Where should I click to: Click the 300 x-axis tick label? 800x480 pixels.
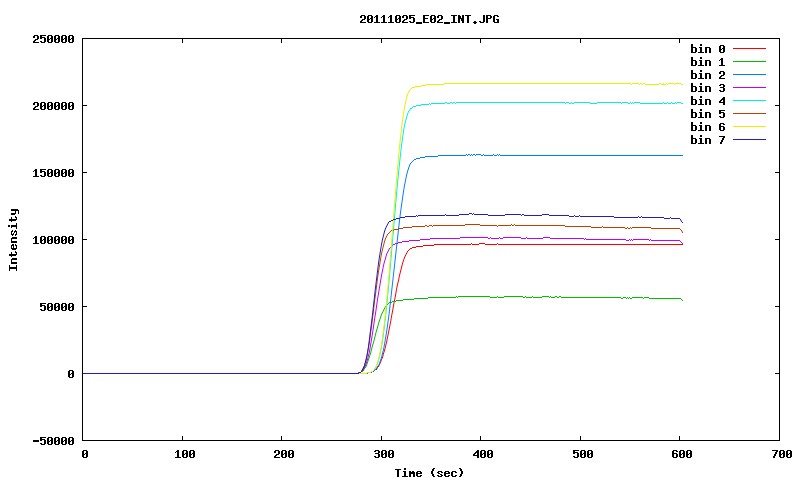pos(384,454)
